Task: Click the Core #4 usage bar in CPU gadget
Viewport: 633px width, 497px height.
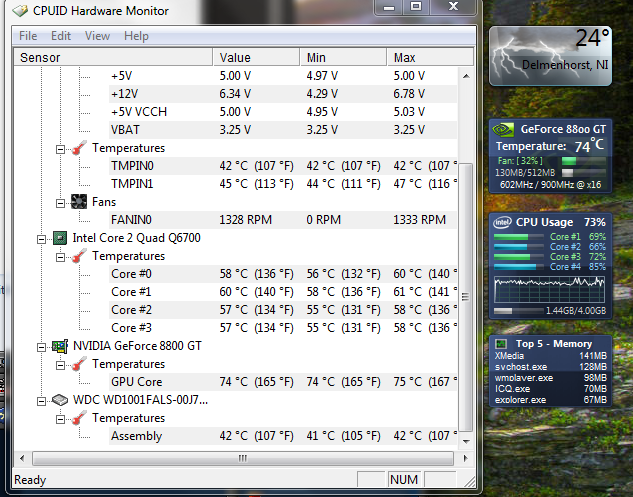Action: coord(518,267)
